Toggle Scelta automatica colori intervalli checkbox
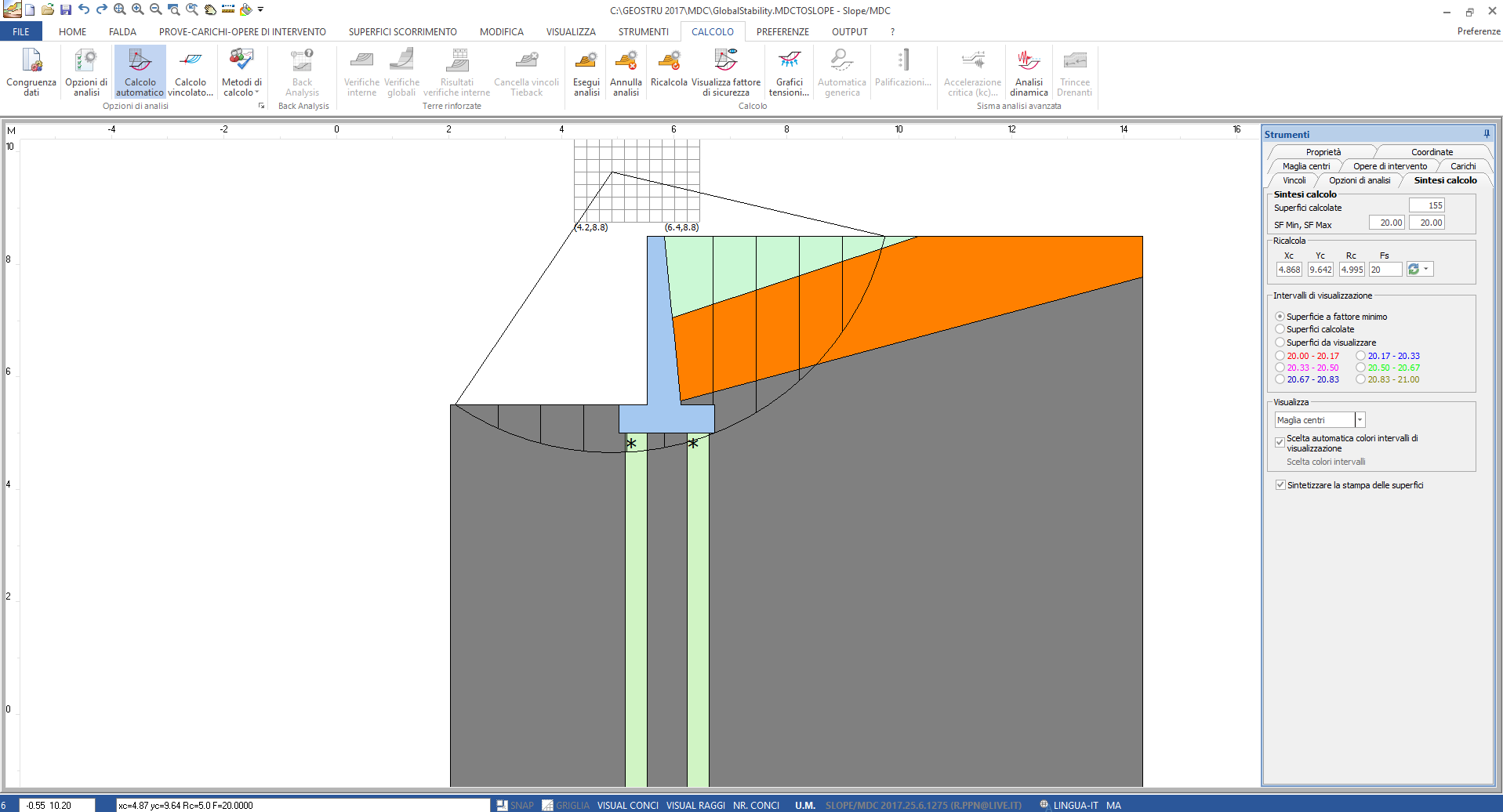 click(x=1280, y=442)
